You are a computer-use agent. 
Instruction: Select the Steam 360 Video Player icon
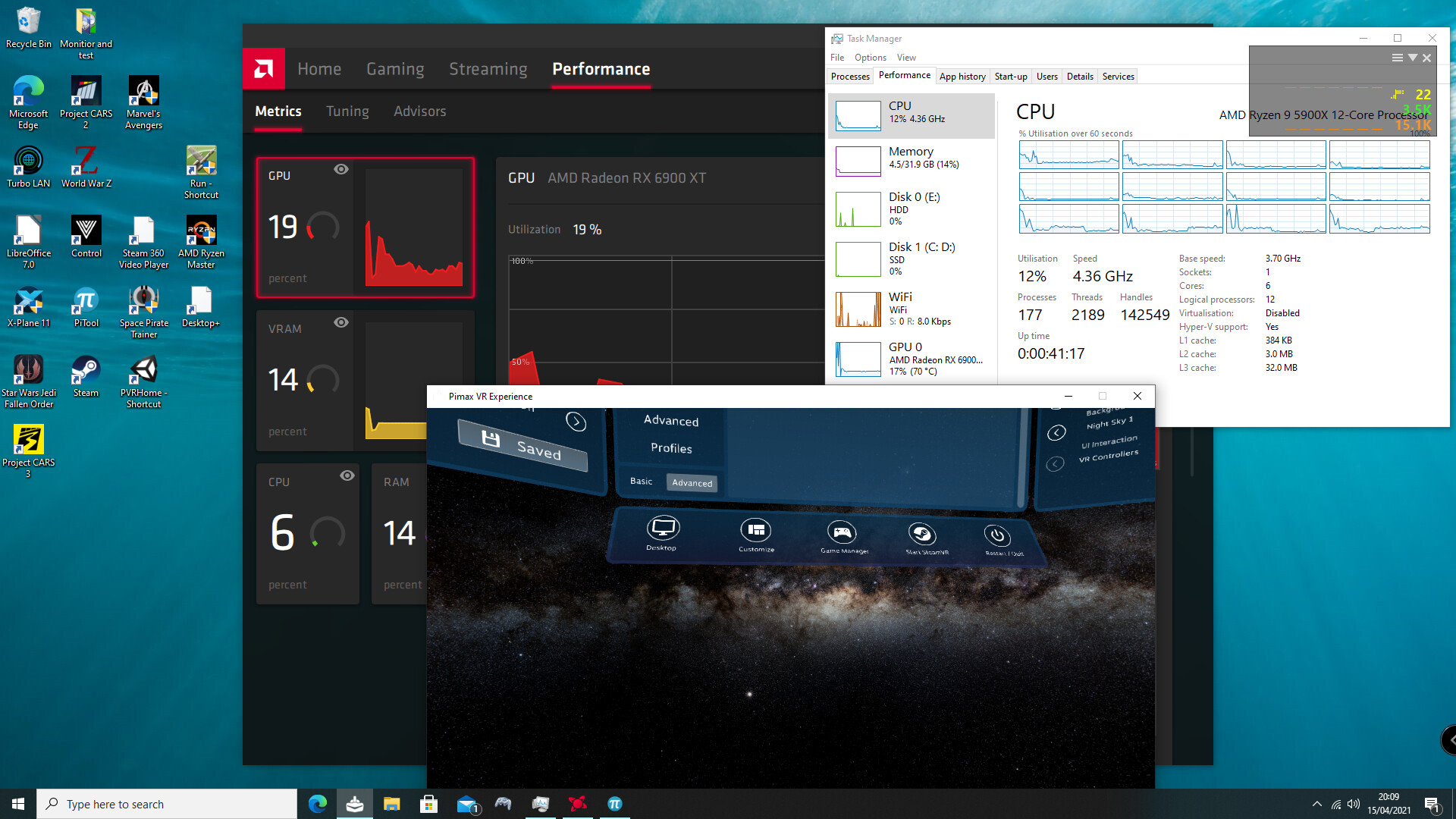pos(143,243)
